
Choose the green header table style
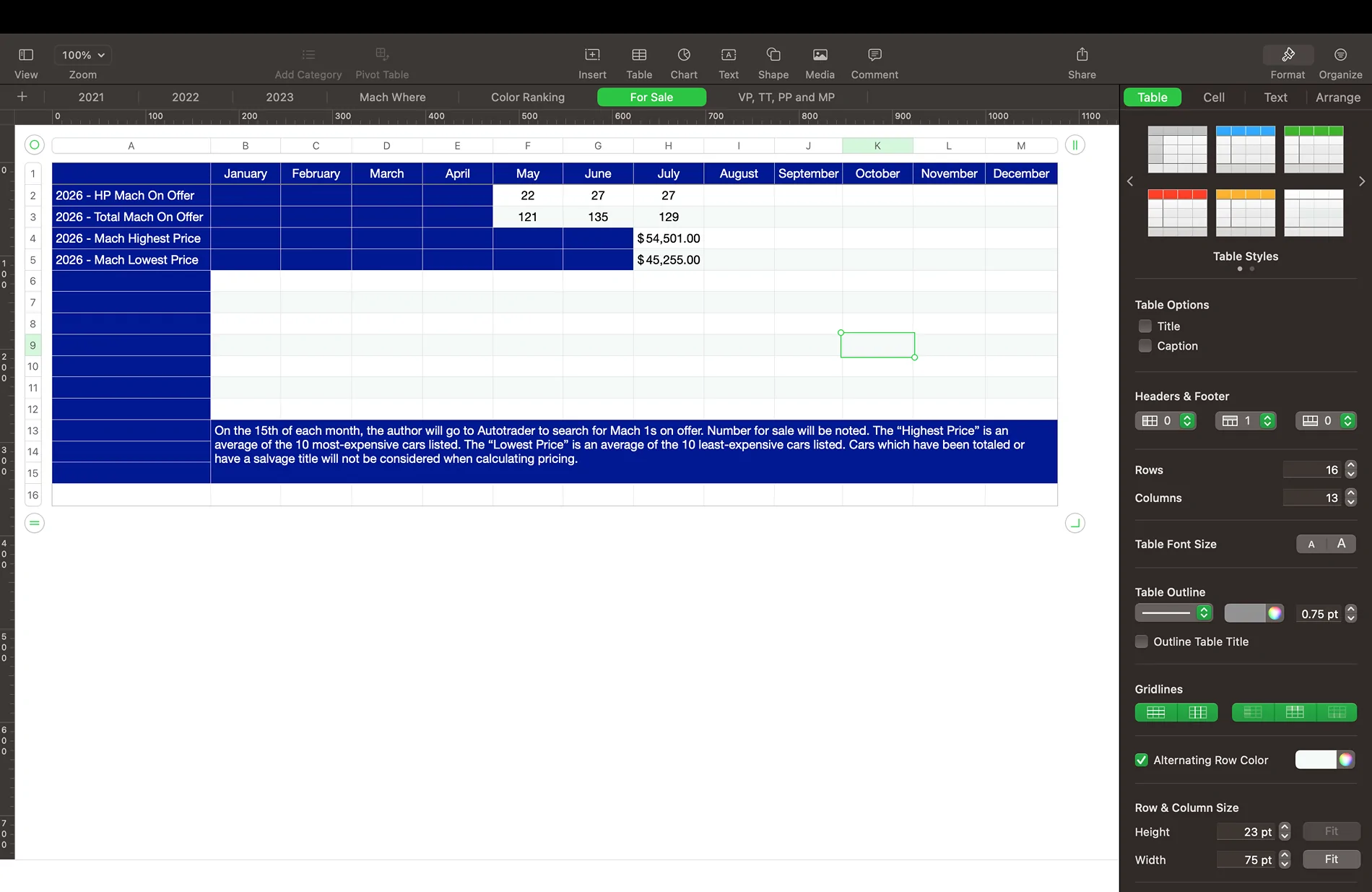pyautogui.click(x=1314, y=150)
